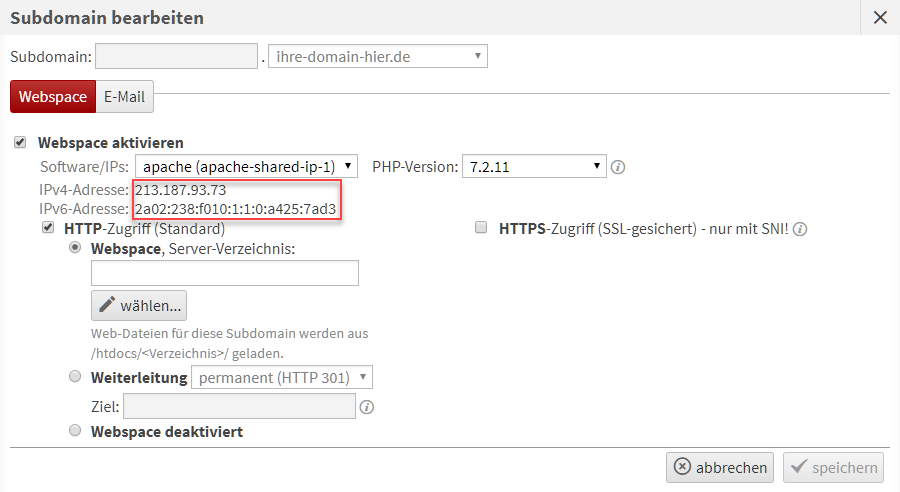Enable HTTPS-Zugriff (SSL-gesichert) checkbox
900x492 pixels.
(481, 229)
